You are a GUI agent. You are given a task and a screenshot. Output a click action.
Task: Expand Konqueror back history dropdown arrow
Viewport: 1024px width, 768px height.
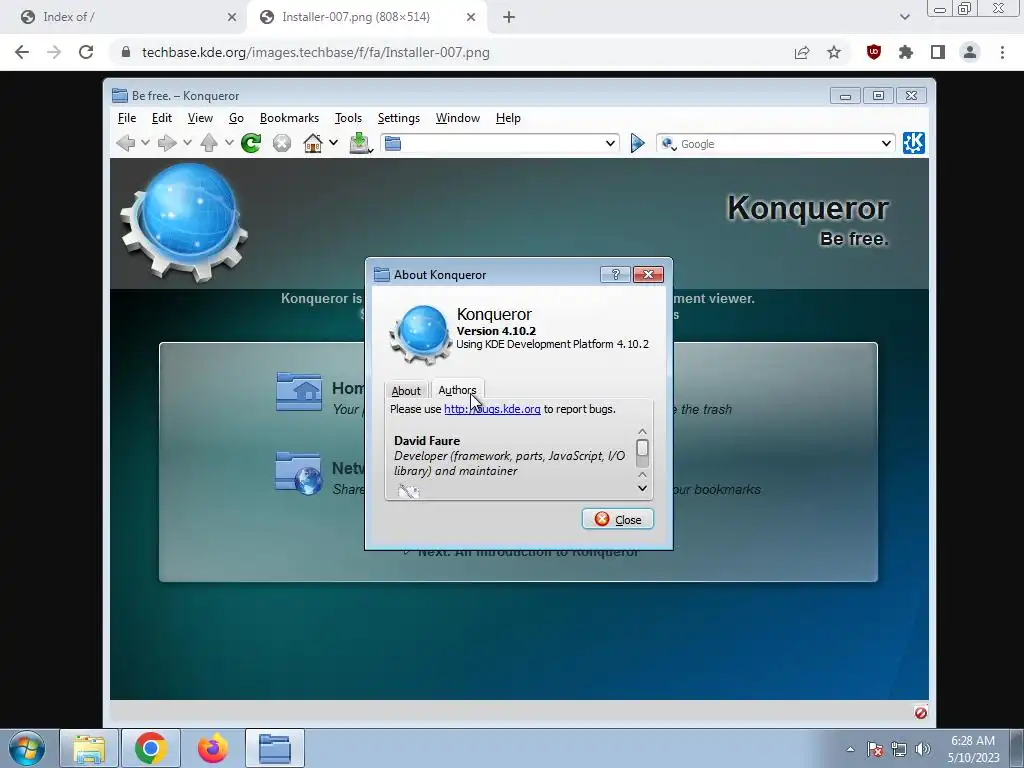tap(145, 142)
